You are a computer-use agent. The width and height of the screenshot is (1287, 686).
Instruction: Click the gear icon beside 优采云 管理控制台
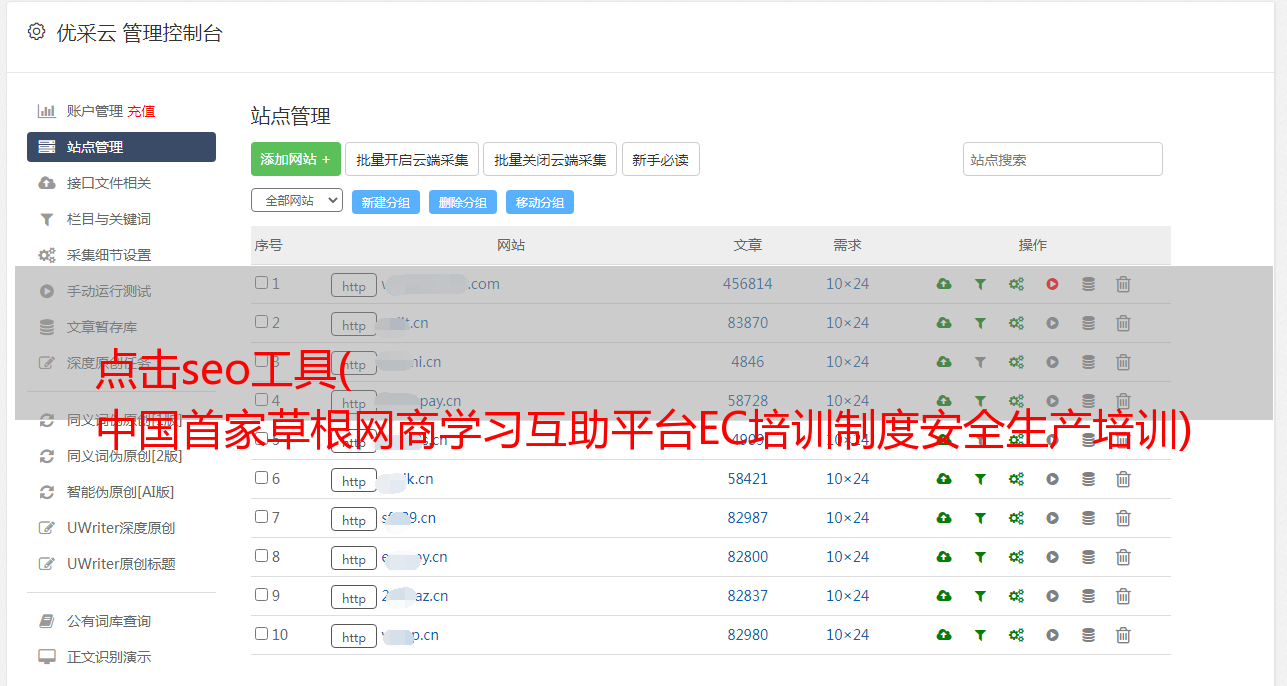(x=36, y=32)
